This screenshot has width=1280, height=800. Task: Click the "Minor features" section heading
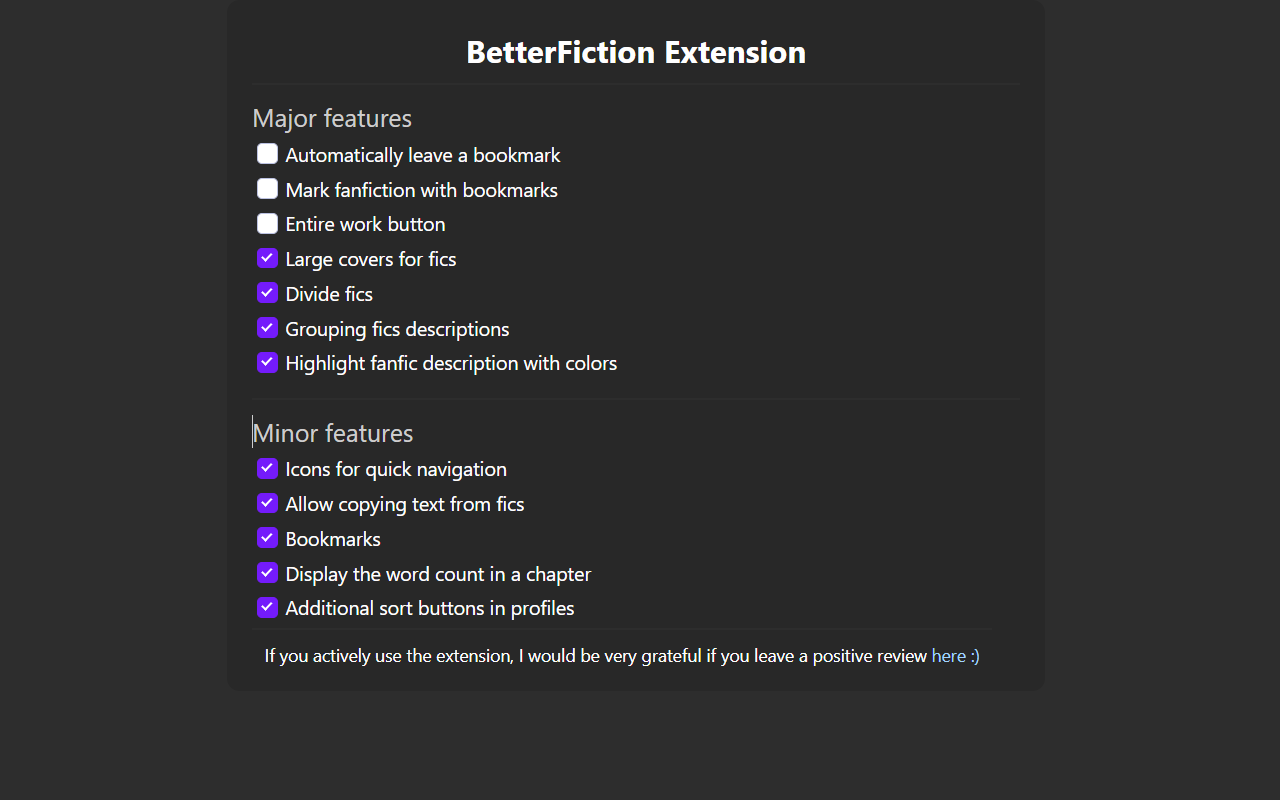[334, 433]
